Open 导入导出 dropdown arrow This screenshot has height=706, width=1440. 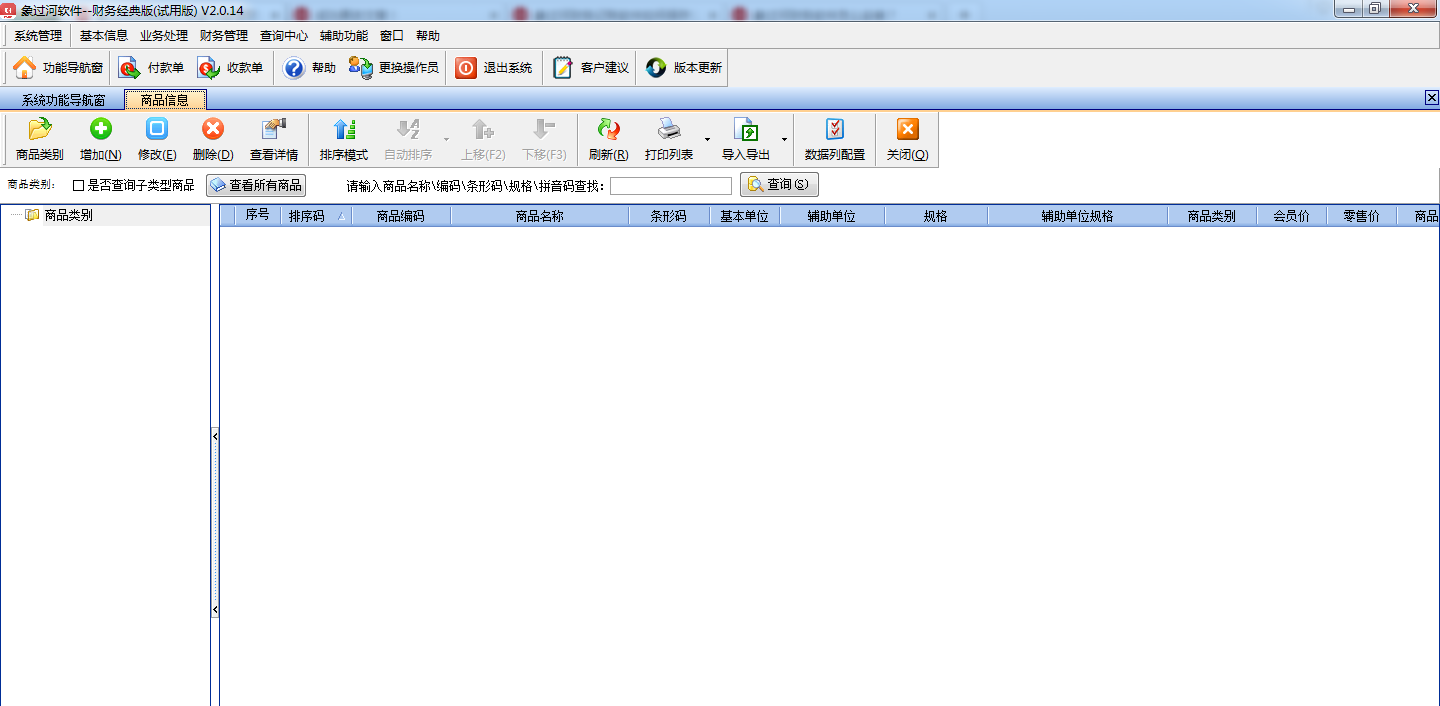pyautogui.click(x=784, y=140)
